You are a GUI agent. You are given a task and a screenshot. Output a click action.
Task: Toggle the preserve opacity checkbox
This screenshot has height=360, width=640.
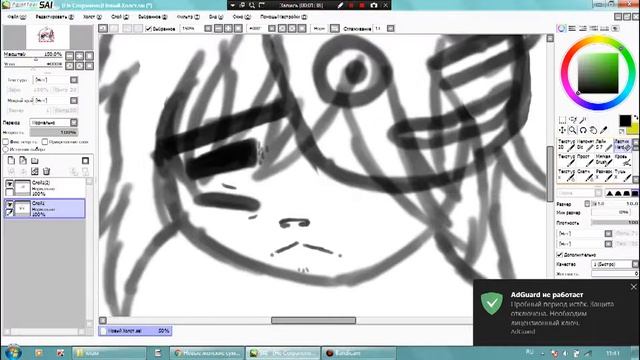click(6, 142)
